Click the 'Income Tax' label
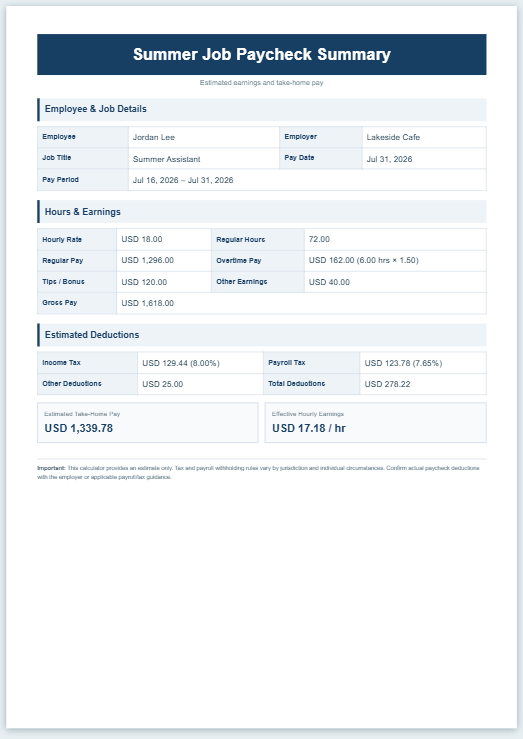This screenshot has width=523, height=739. coord(61,363)
